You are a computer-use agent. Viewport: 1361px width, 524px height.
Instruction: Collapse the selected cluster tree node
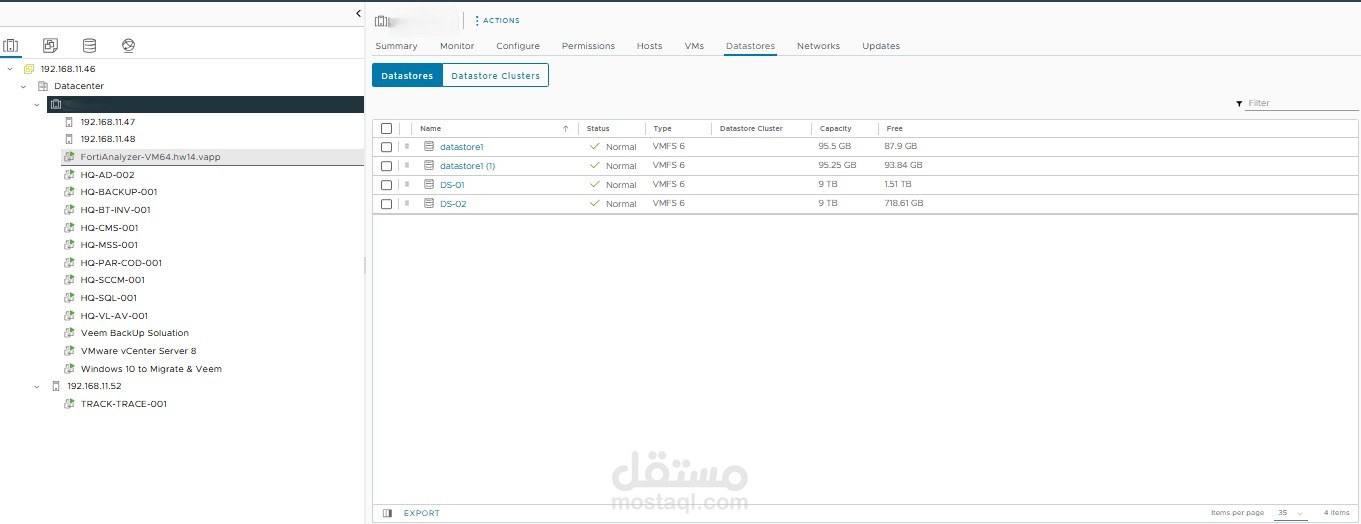coord(37,104)
